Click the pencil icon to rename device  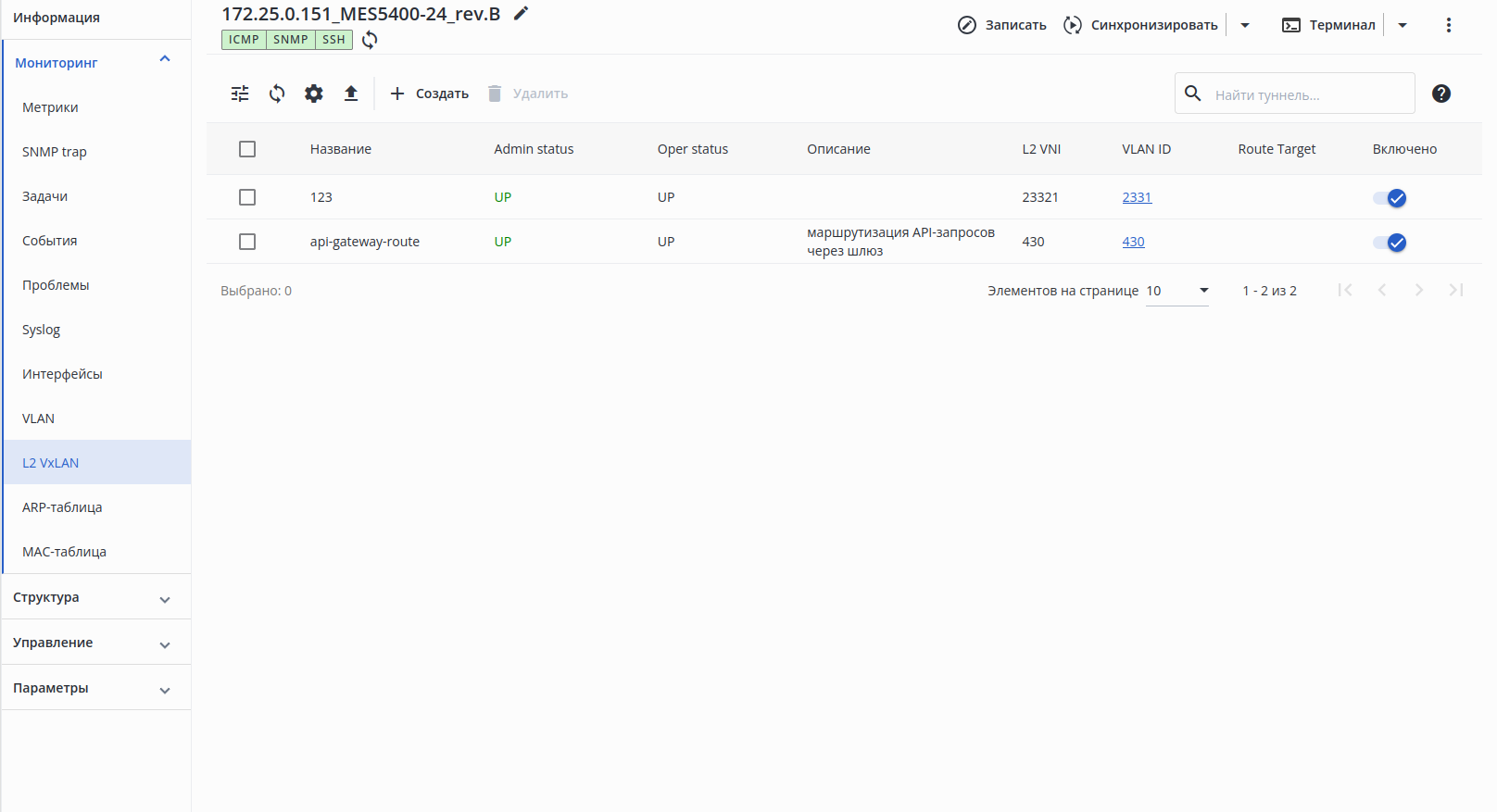[x=522, y=13]
